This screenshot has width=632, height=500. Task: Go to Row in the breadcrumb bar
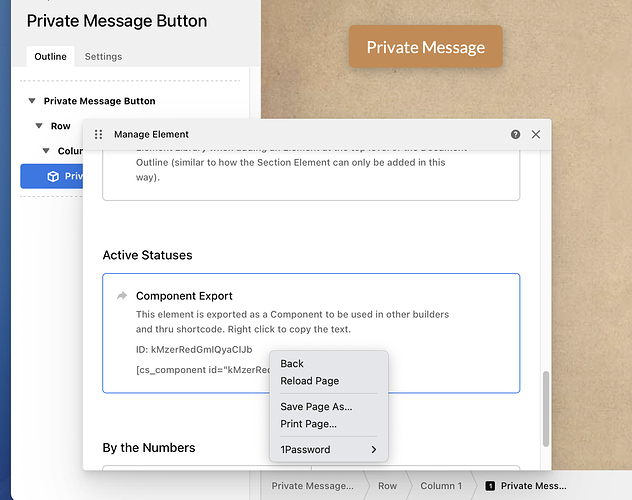tap(387, 486)
